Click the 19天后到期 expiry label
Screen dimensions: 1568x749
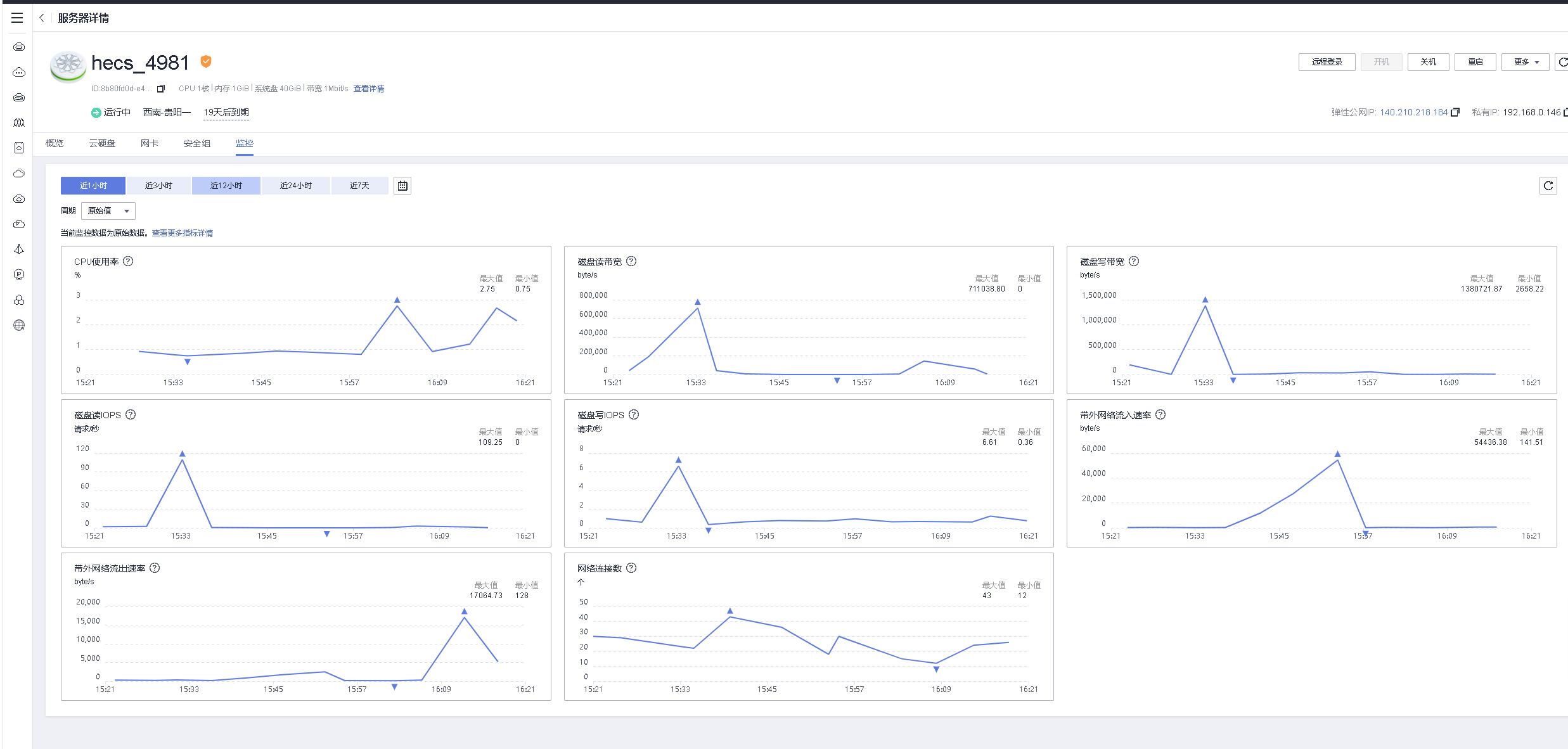pos(226,113)
